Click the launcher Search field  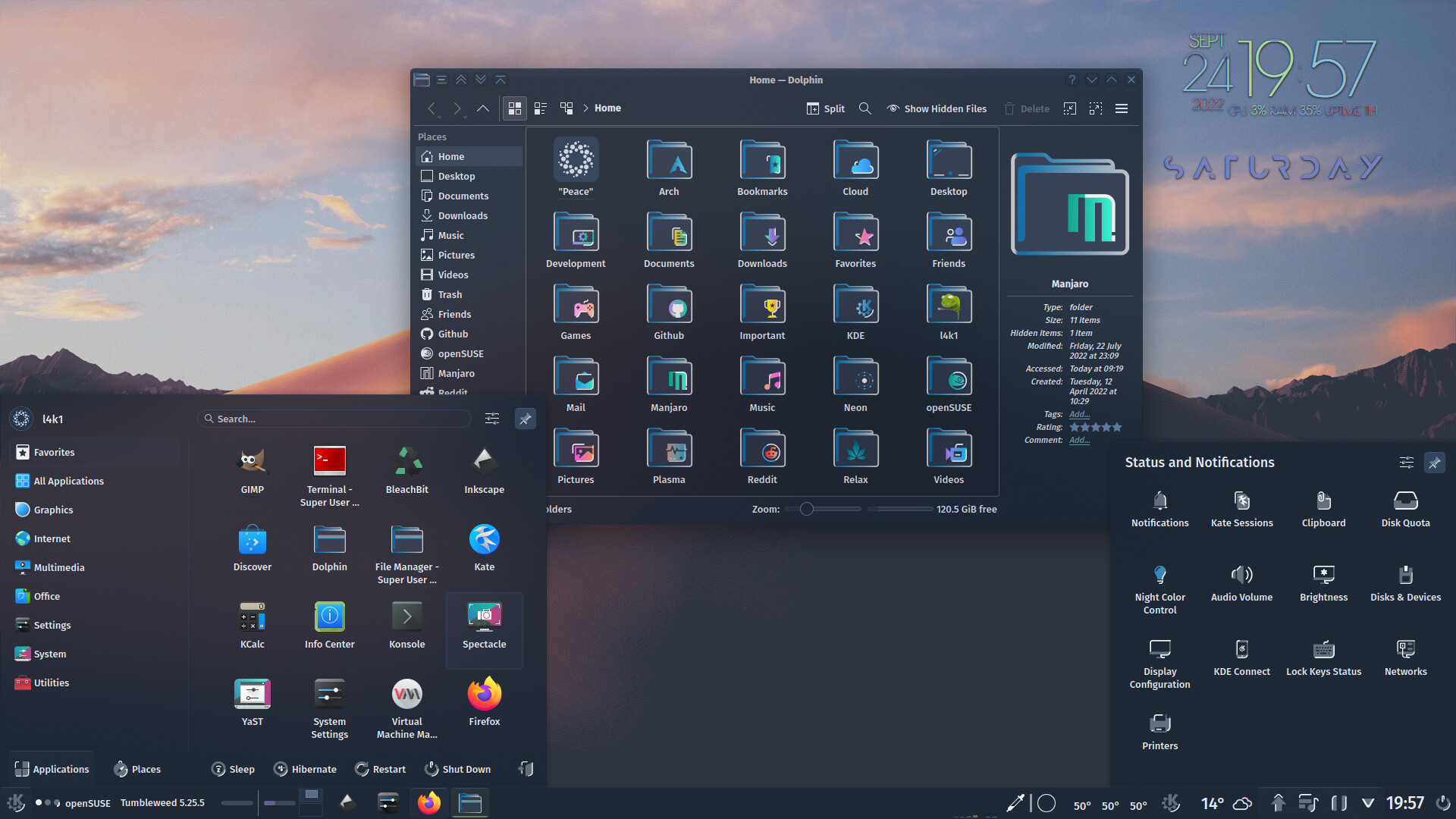pyautogui.click(x=334, y=419)
